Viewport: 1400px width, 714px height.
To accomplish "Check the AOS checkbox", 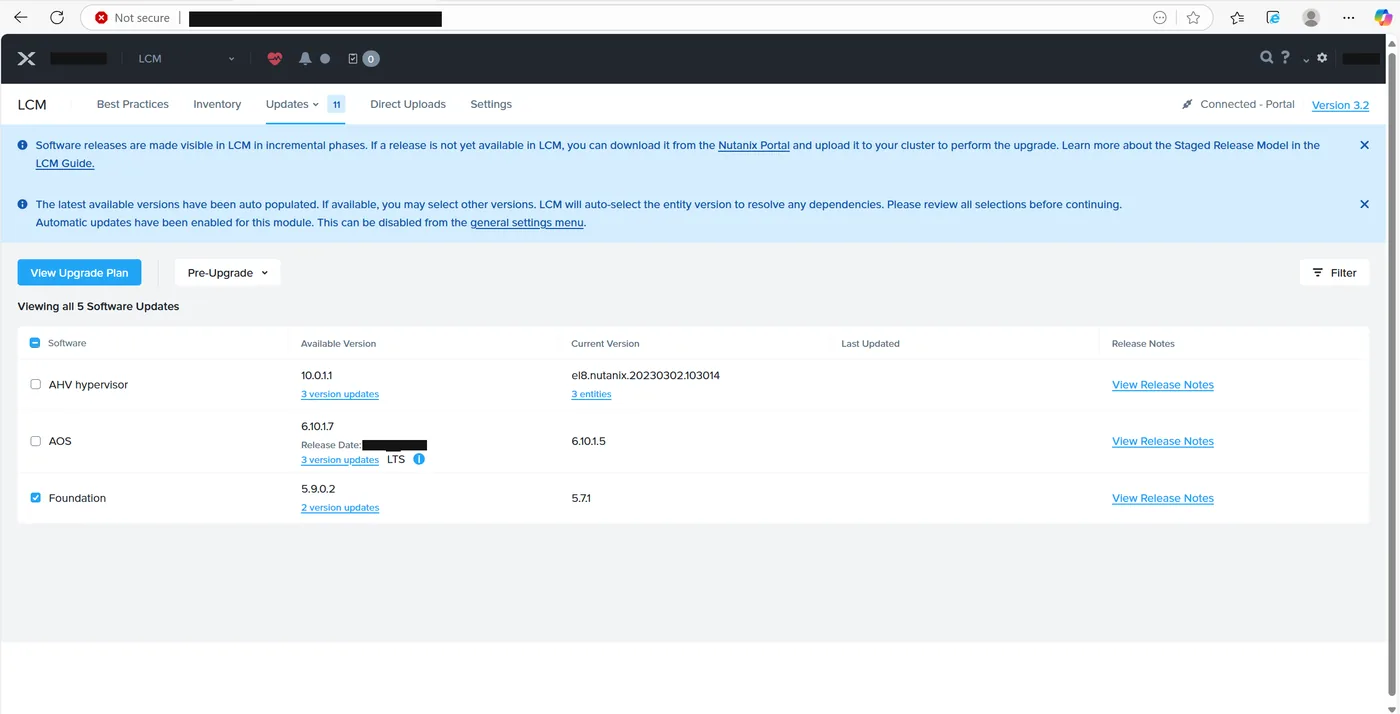I will (x=36, y=441).
